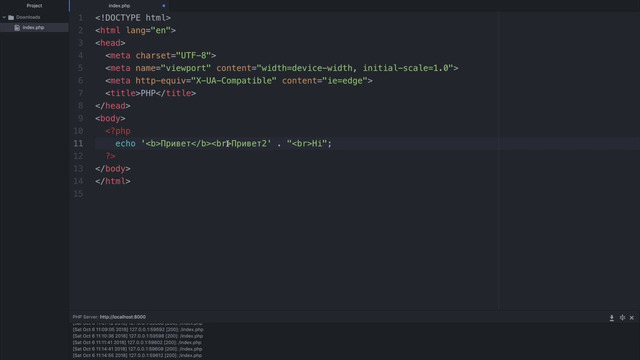Click the opening body tag on line 9
The width and height of the screenshot is (640, 360).
click(110, 118)
